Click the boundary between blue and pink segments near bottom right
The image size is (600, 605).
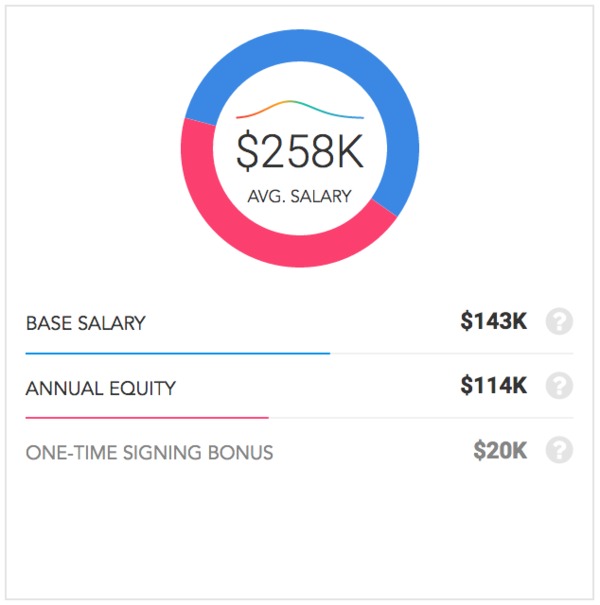pos(384,208)
